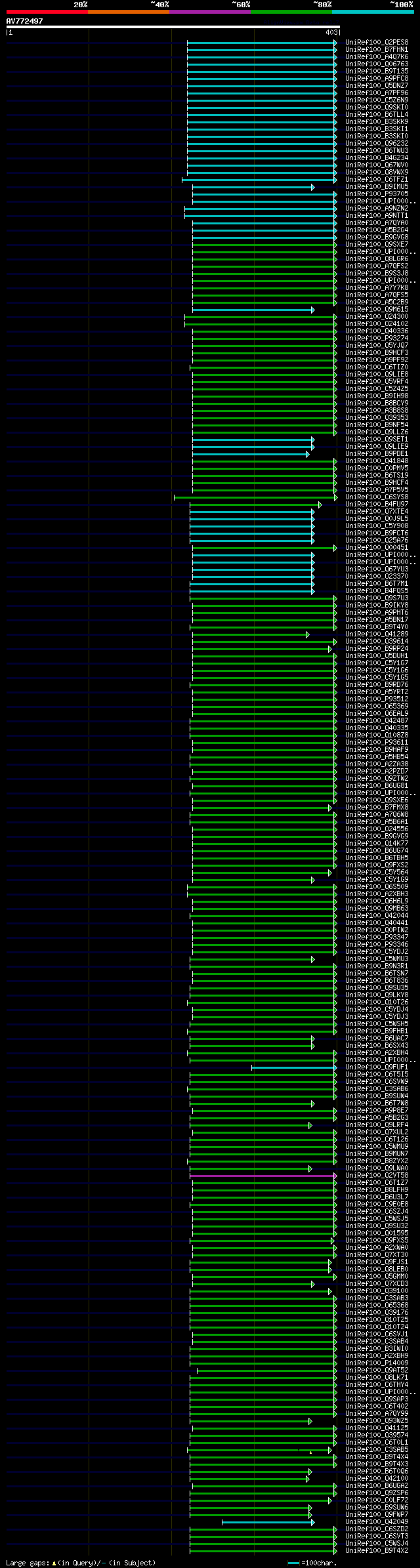Screen dimensions: 420x1568
Task: Click the green bar of UniRef100_Q00451
Action: tap(263, 548)
